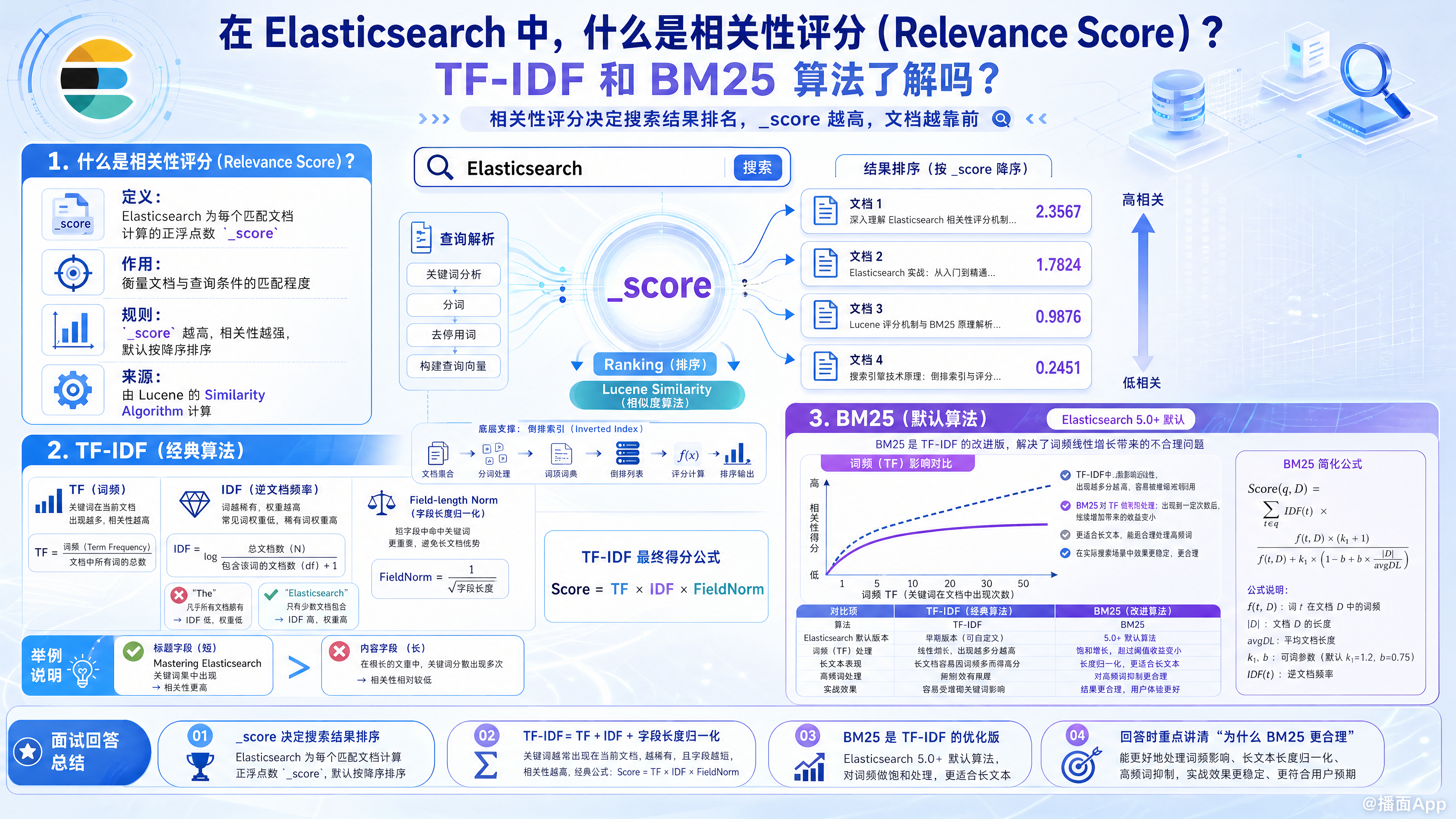Click the Field-length Norm scales icon
Viewport: 1456px width, 819px height.
click(x=381, y=502)
